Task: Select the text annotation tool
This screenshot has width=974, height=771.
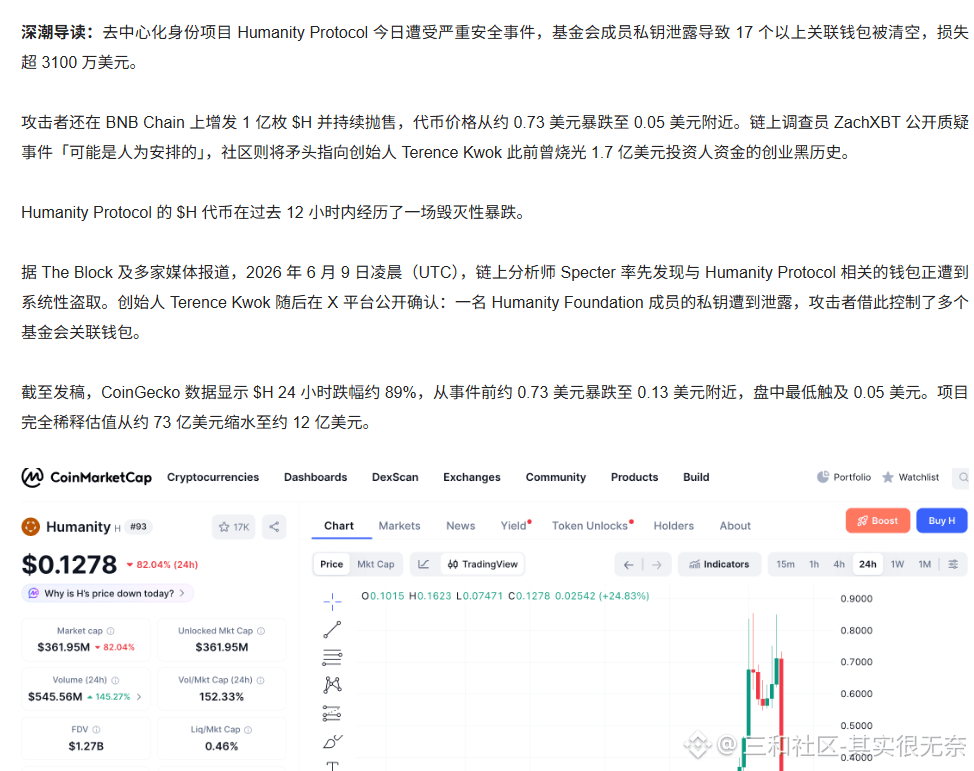Action: (x=332, y=766)
